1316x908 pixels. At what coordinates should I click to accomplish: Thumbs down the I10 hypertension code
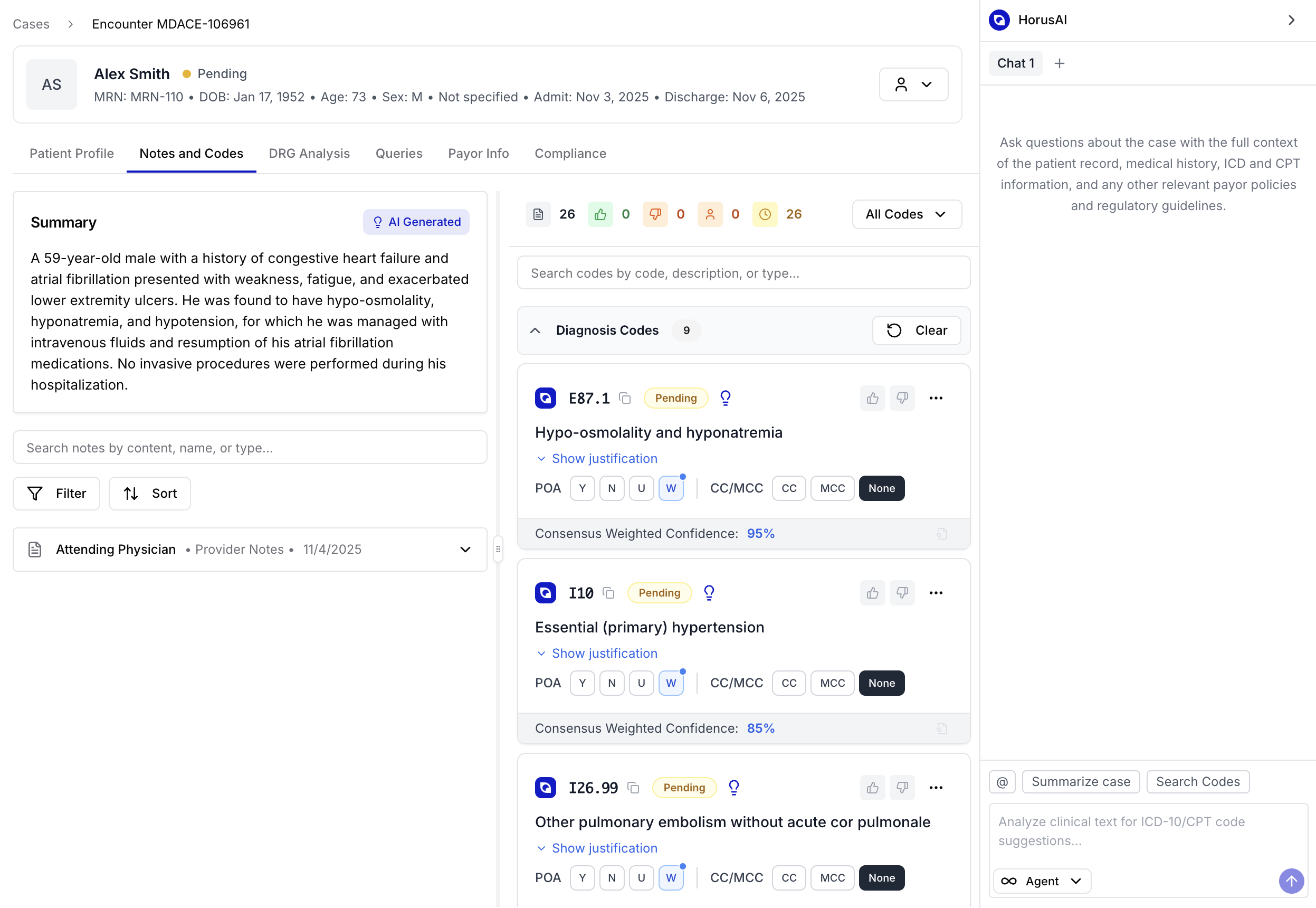pyautogui.click(x=901, y=593)
